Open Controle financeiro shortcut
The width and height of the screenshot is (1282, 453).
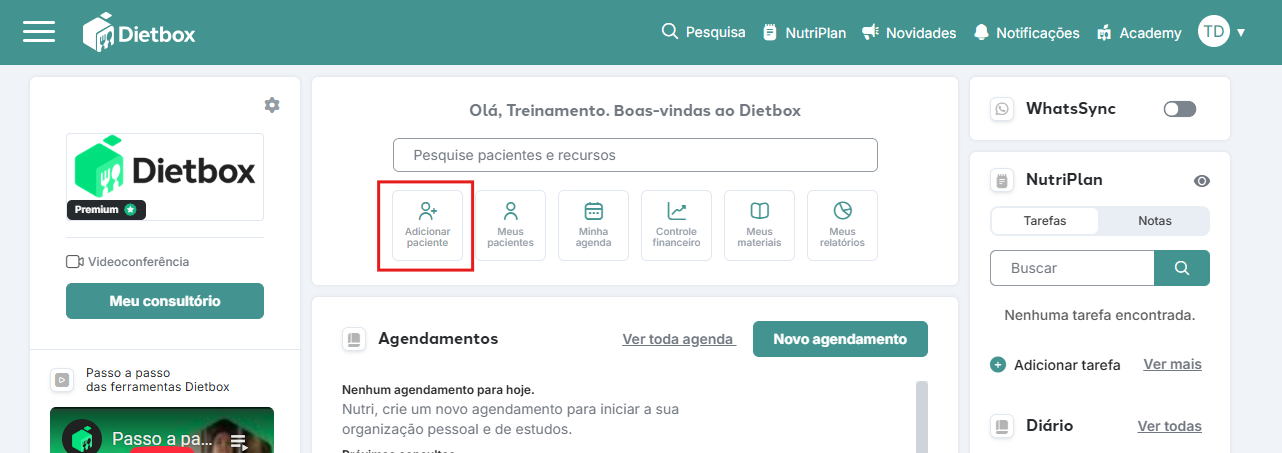point(677,225)
